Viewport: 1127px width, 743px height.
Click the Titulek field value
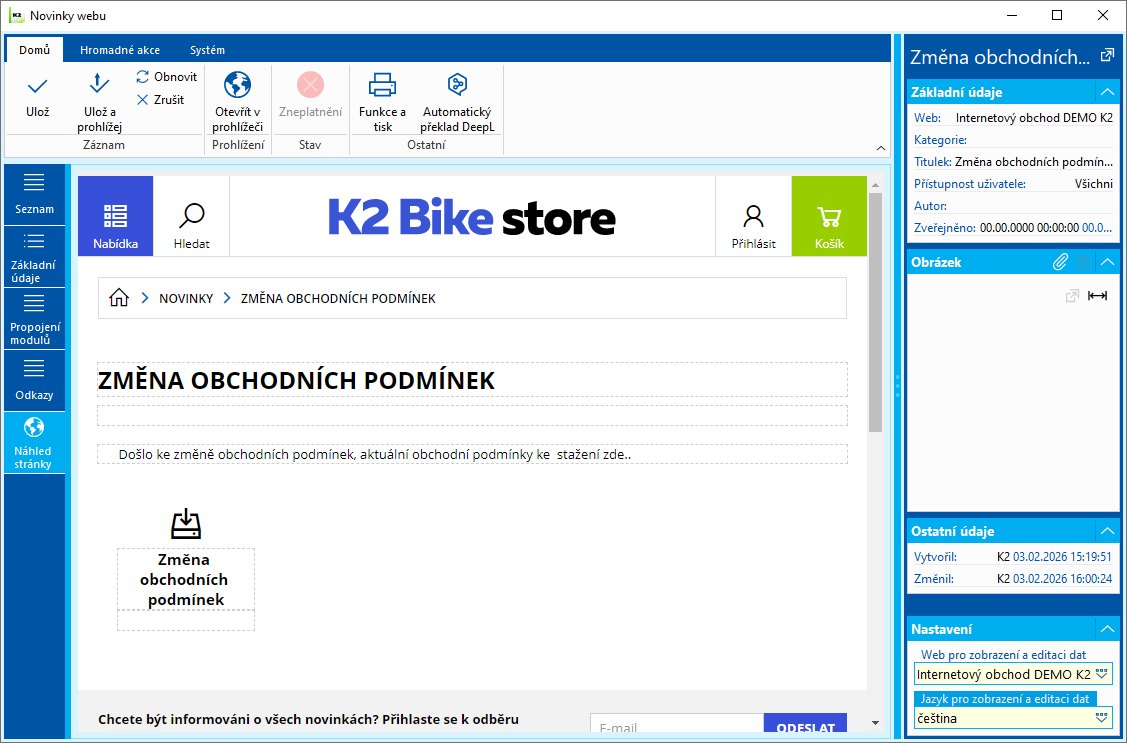[x=1034, y=162]
